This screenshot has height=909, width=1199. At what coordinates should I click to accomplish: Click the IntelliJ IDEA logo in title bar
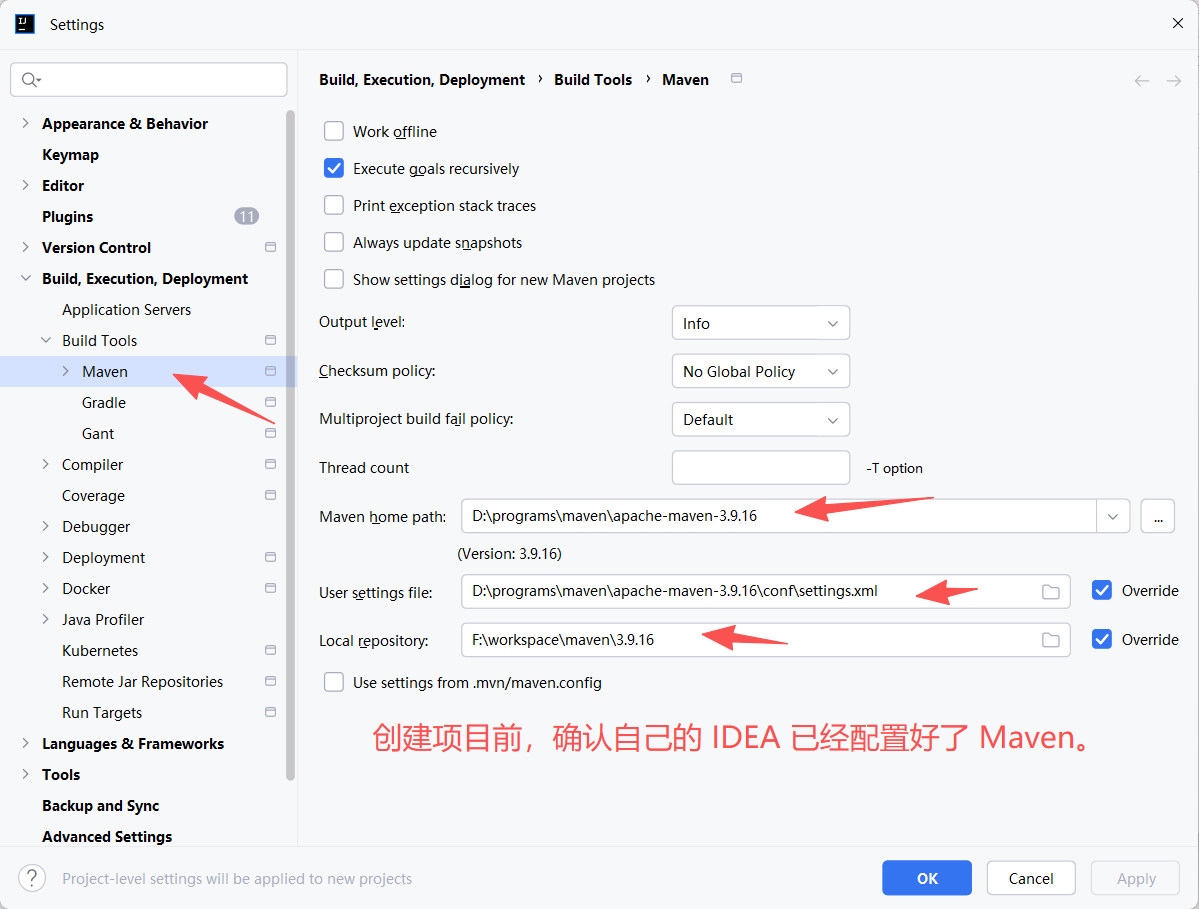coord(24,24)
